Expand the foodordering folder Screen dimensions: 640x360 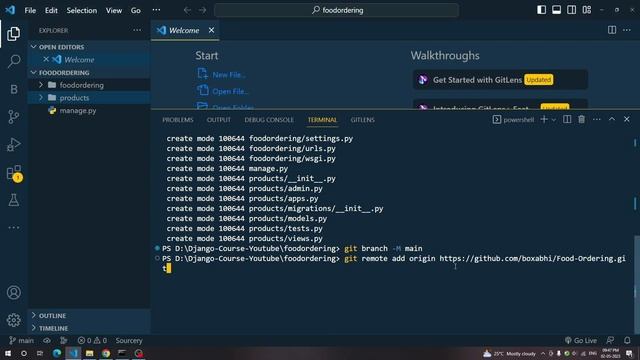point(89,85)
